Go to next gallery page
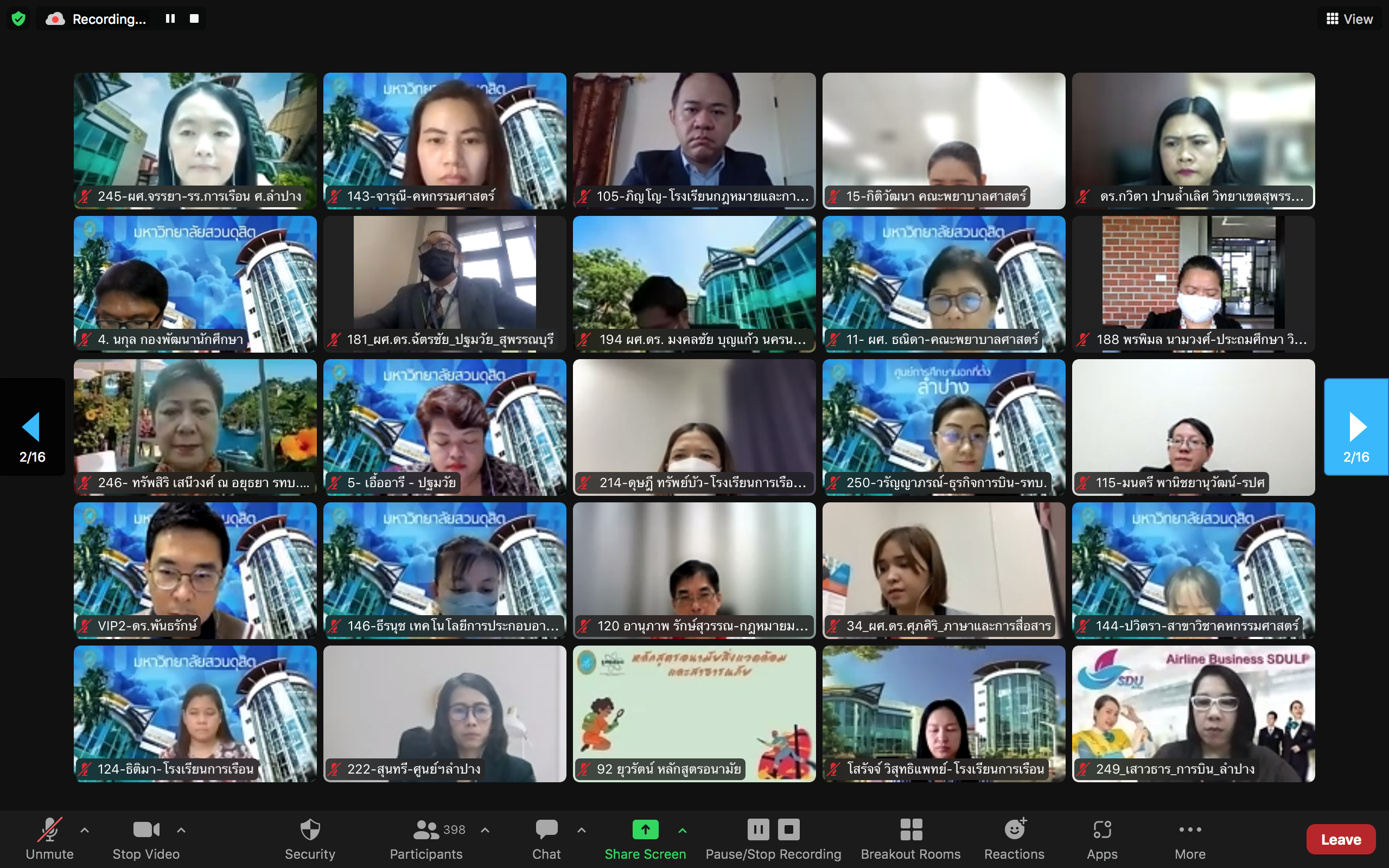This screenshot has width=1389, height=868. pyautogui.click(x=1356, y=427)
